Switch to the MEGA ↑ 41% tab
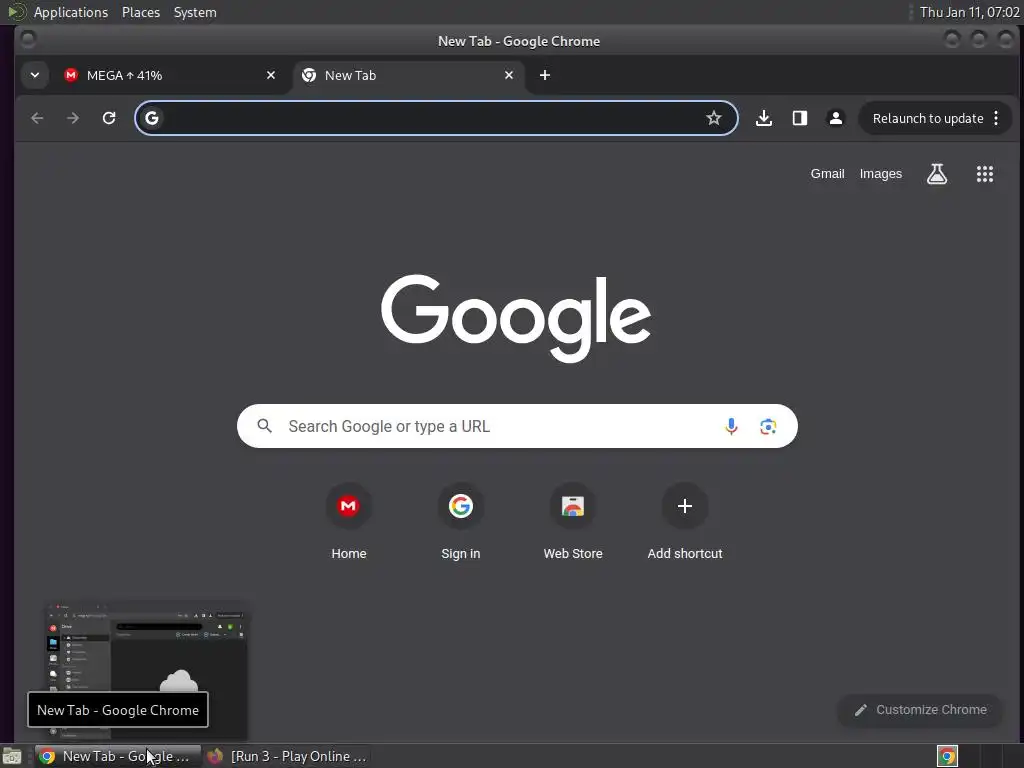1024x768 pixels. (x=171, y=75)
